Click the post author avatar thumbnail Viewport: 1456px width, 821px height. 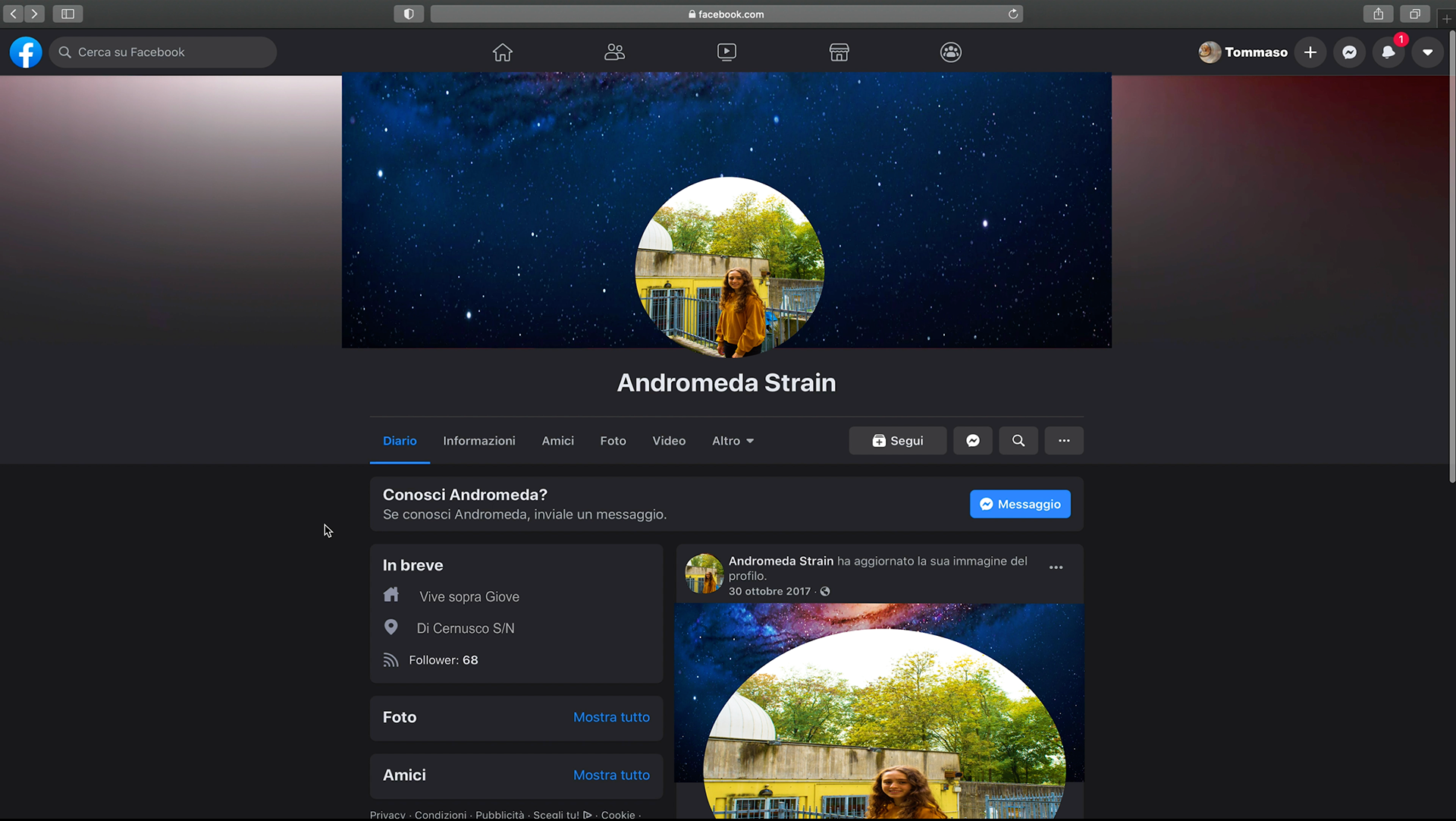click(704, 574)
